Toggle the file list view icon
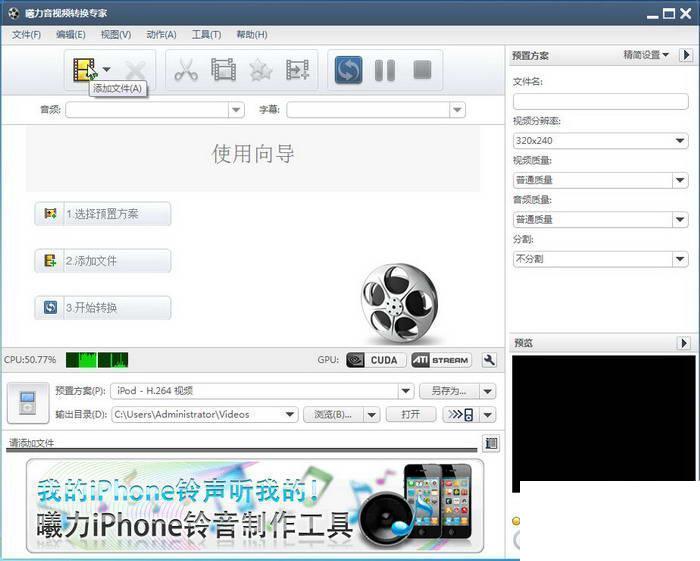This screenshot has width=700, height=561. coord(491,443)
